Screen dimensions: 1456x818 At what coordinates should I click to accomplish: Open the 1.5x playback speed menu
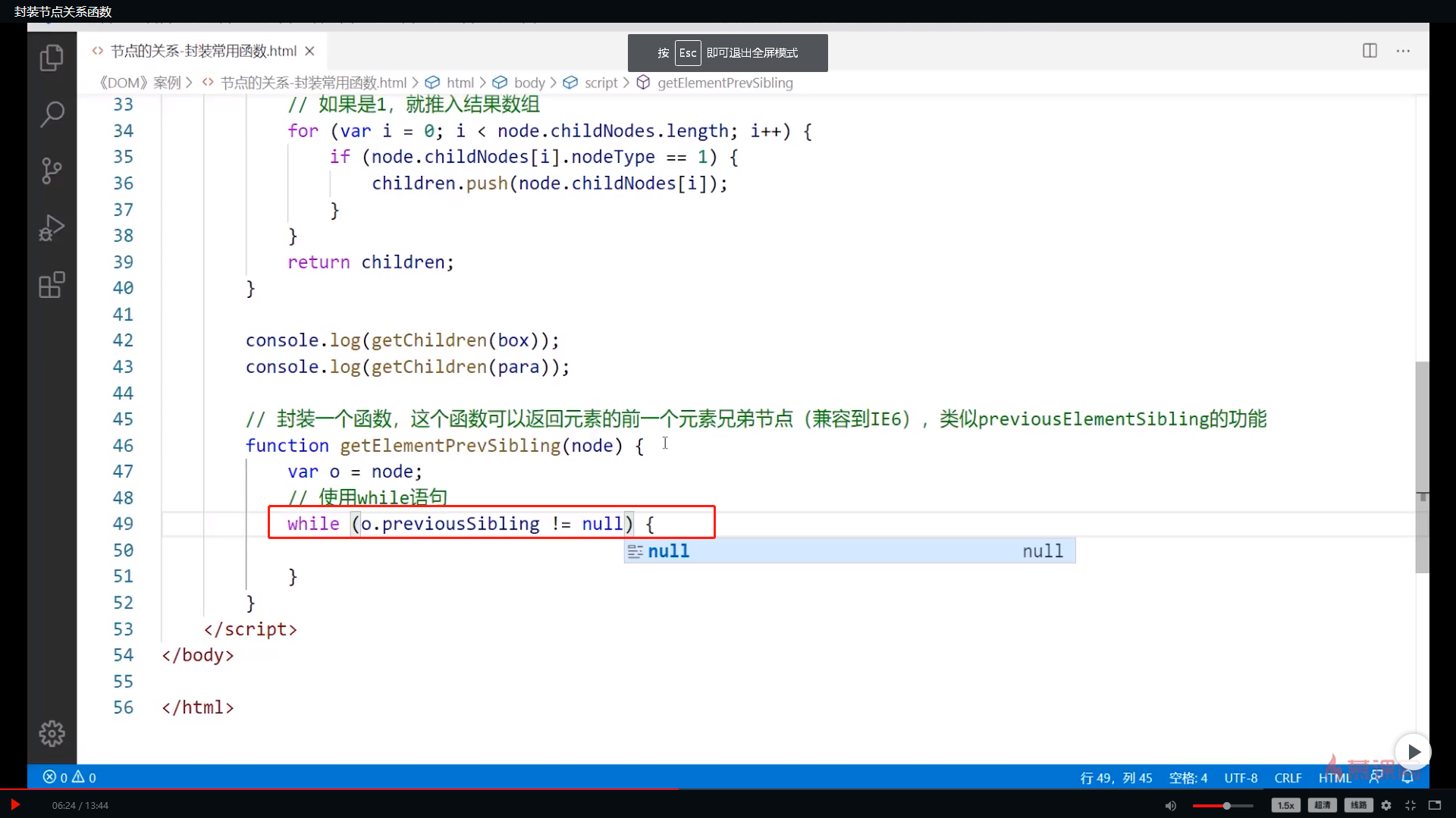pyautogui.click(x=1285, y=805)
